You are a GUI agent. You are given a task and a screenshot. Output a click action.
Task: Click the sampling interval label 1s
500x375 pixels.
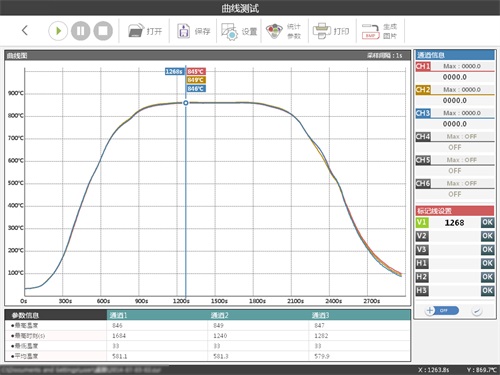point(385,55)
